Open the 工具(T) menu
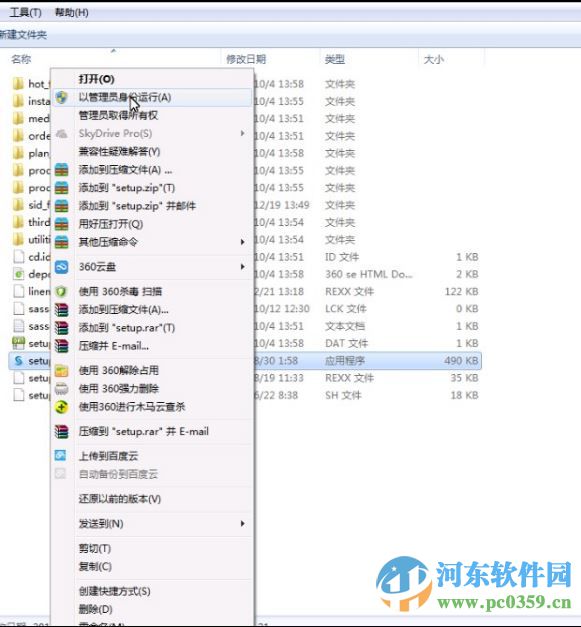The height and width of the screenshot is (627, 581). [x=25, y=13]
